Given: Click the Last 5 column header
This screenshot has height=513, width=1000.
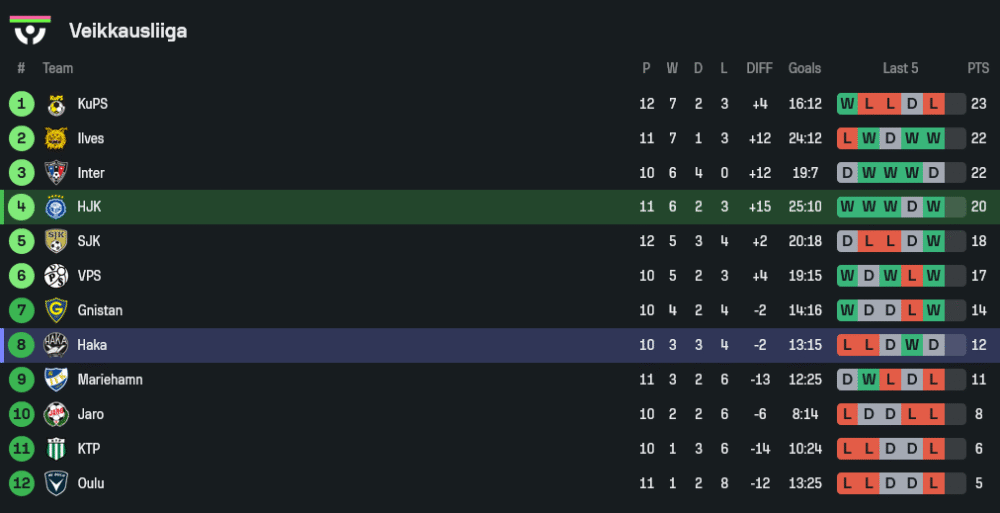Looking at the screenshot, I should [900, 69].
